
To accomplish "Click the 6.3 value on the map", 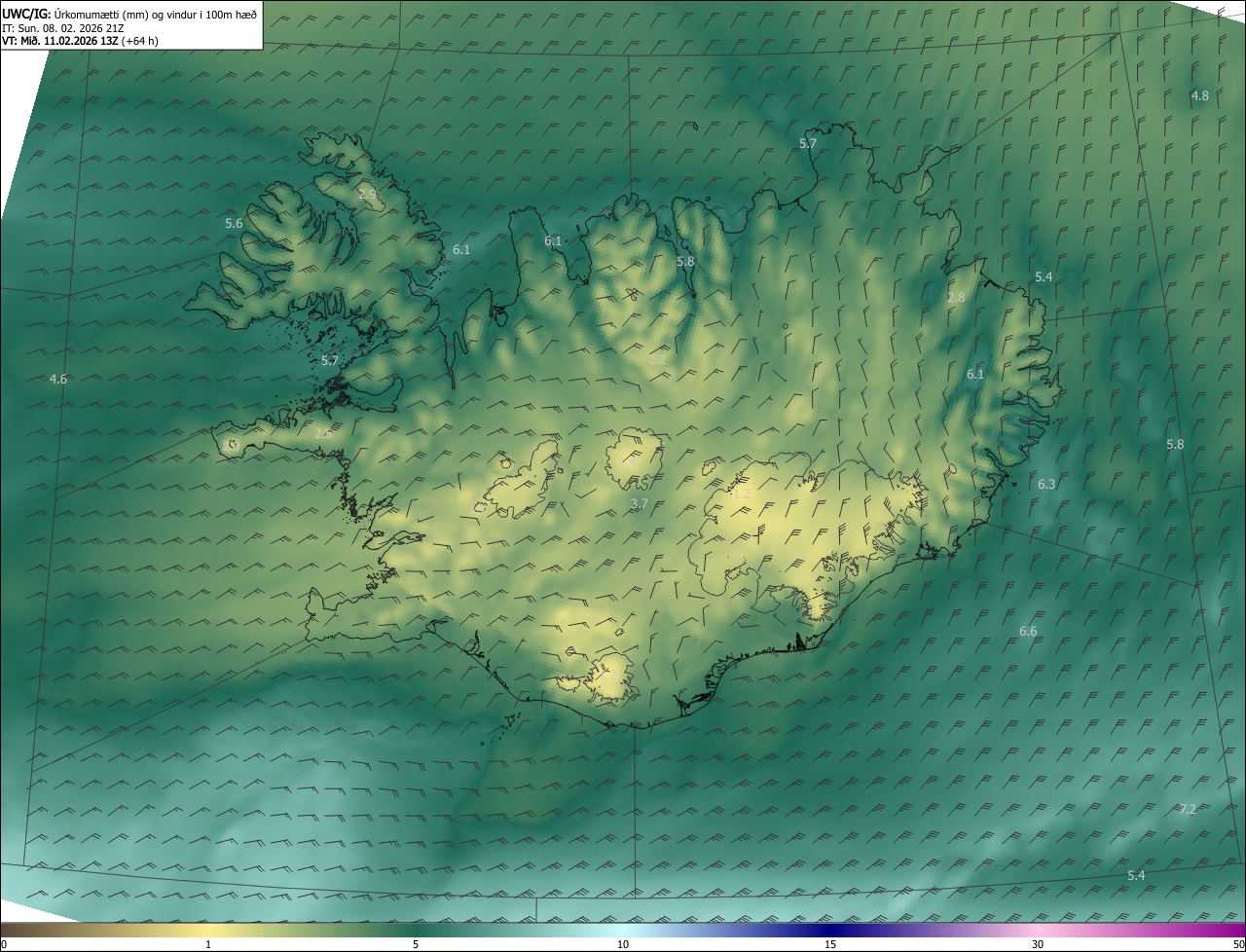I will (x=1046, y=484).
